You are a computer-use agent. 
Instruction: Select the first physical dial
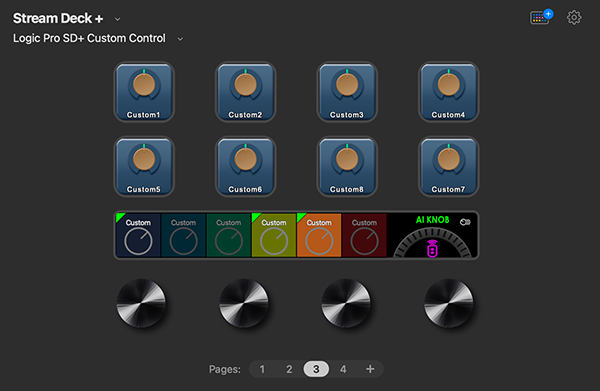[141, 303]
